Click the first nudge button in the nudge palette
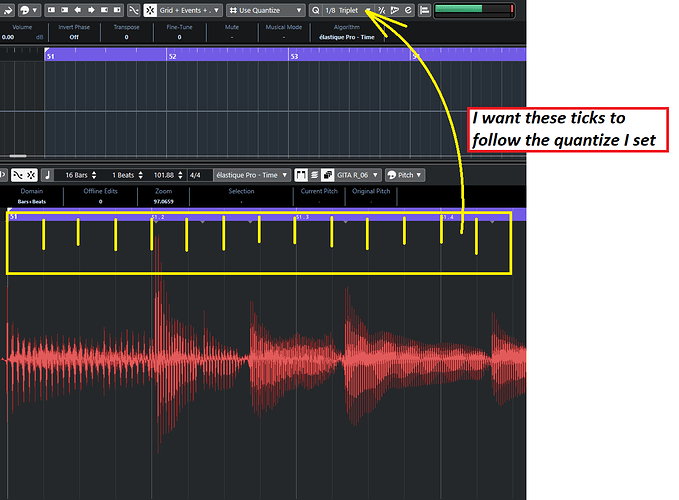The width and height of the screenshot is (679, 500). [51, 10]
